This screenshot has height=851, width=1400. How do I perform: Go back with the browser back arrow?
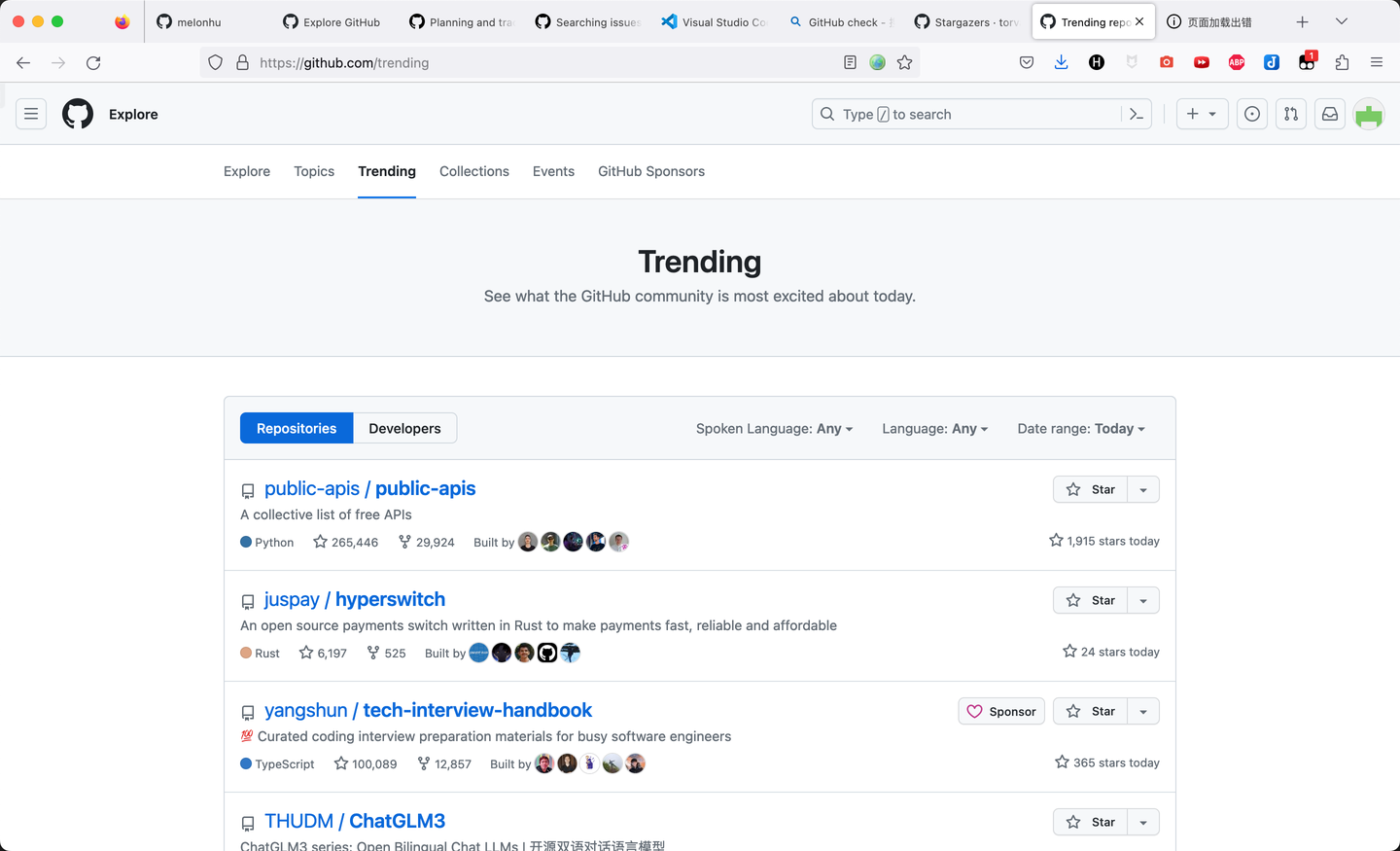[x=23, y=62]
